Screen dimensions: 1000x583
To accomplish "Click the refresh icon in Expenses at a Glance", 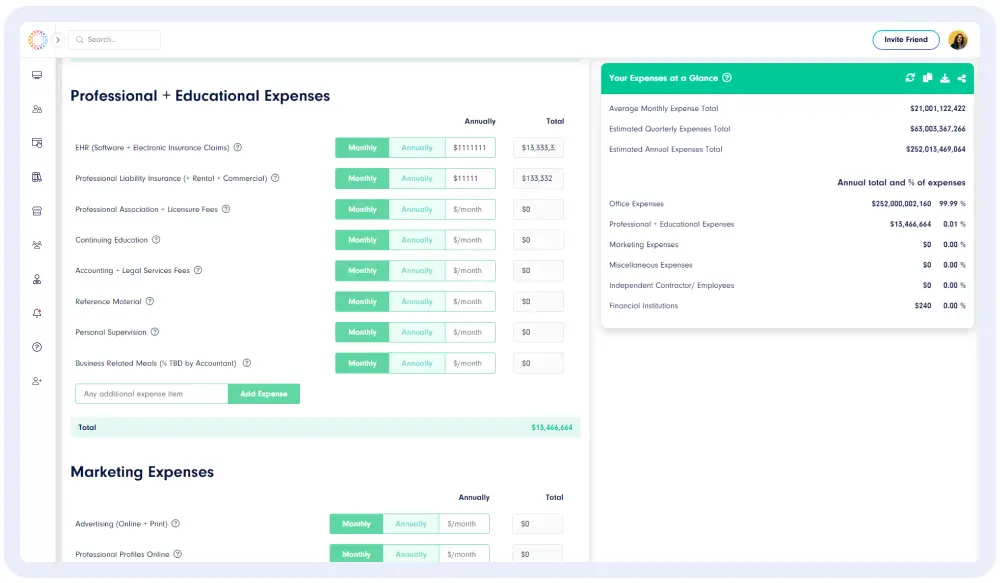I will point(910,78).
